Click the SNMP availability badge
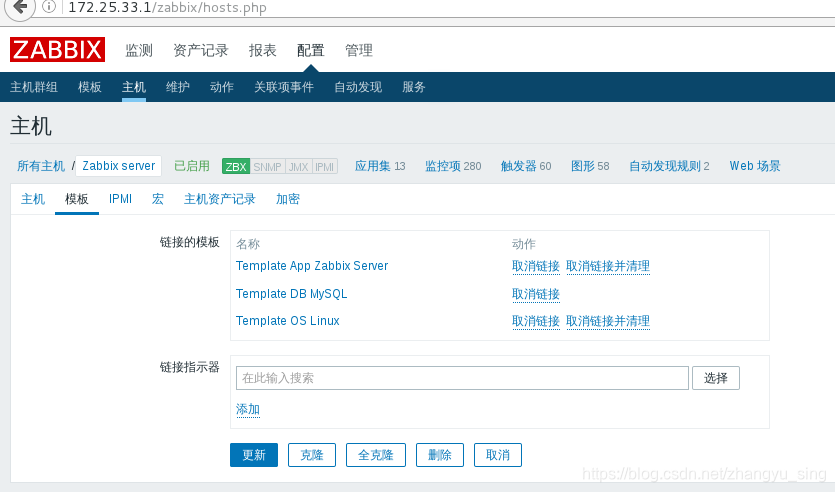This screenshot has height=492, width=835. [267, 167]
